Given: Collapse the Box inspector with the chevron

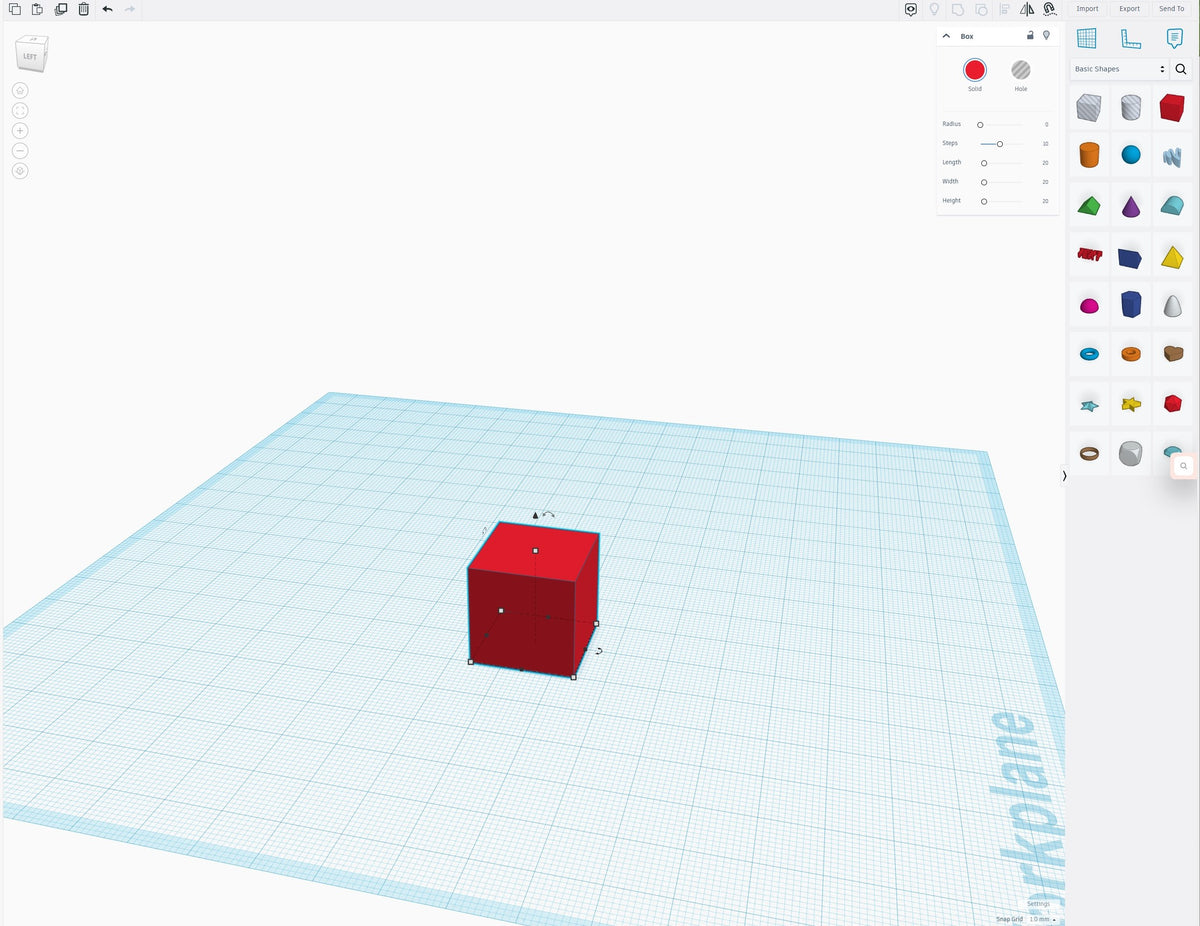Looking at the screenshot, I should click(x=945, y=35).
